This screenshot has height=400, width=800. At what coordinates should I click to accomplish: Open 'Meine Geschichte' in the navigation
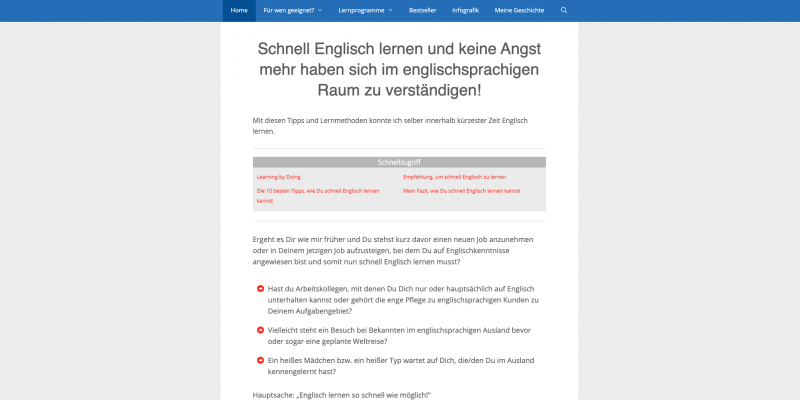coord(519,10)
